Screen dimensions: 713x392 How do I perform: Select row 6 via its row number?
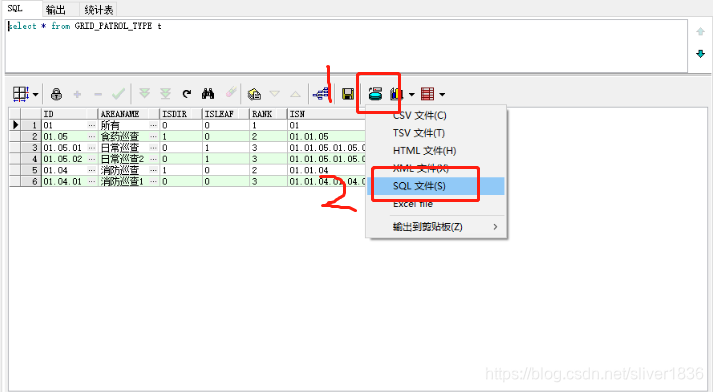pyautogui.click(x=31, y=181)
